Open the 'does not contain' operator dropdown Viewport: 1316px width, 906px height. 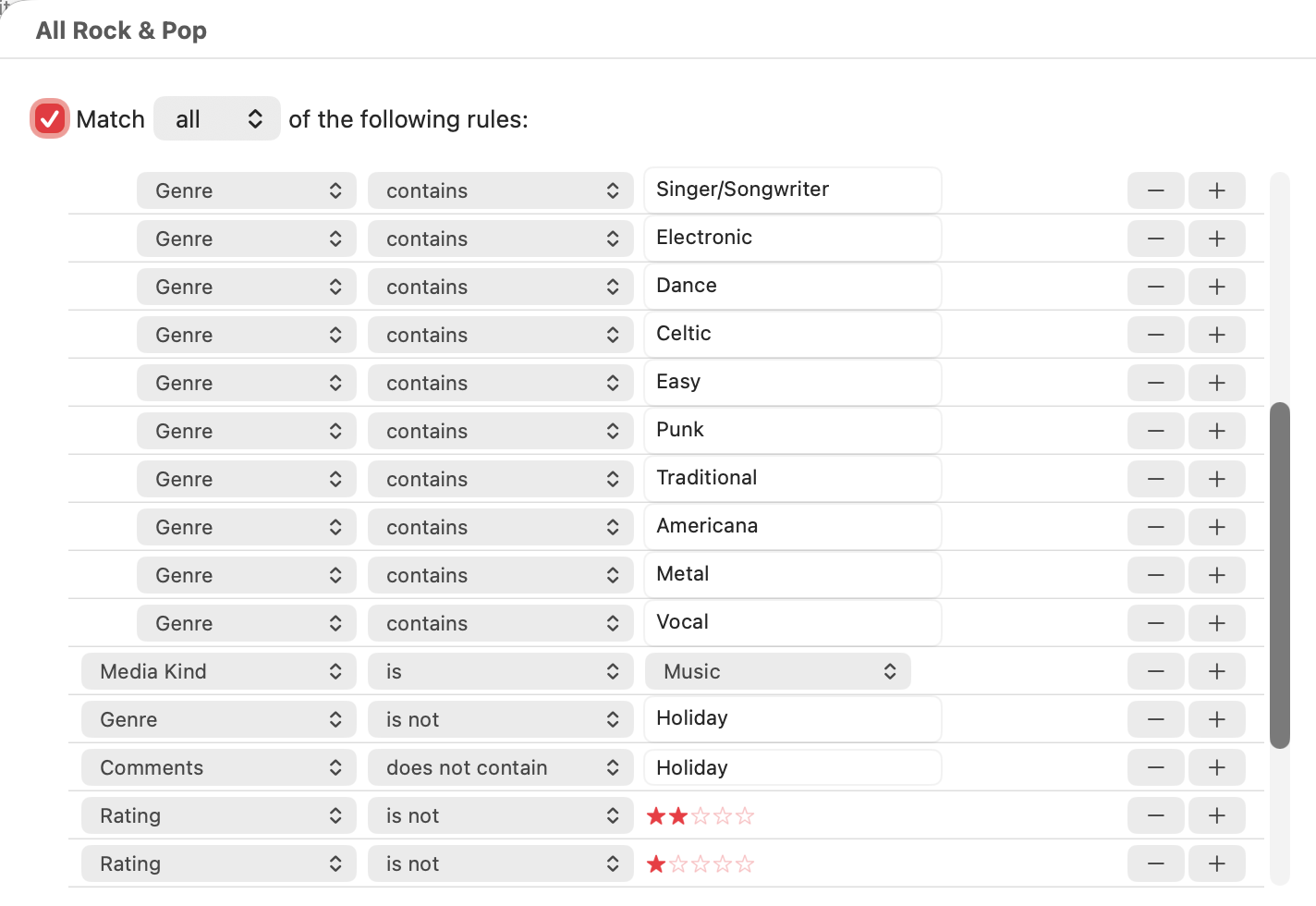(500, 767)
